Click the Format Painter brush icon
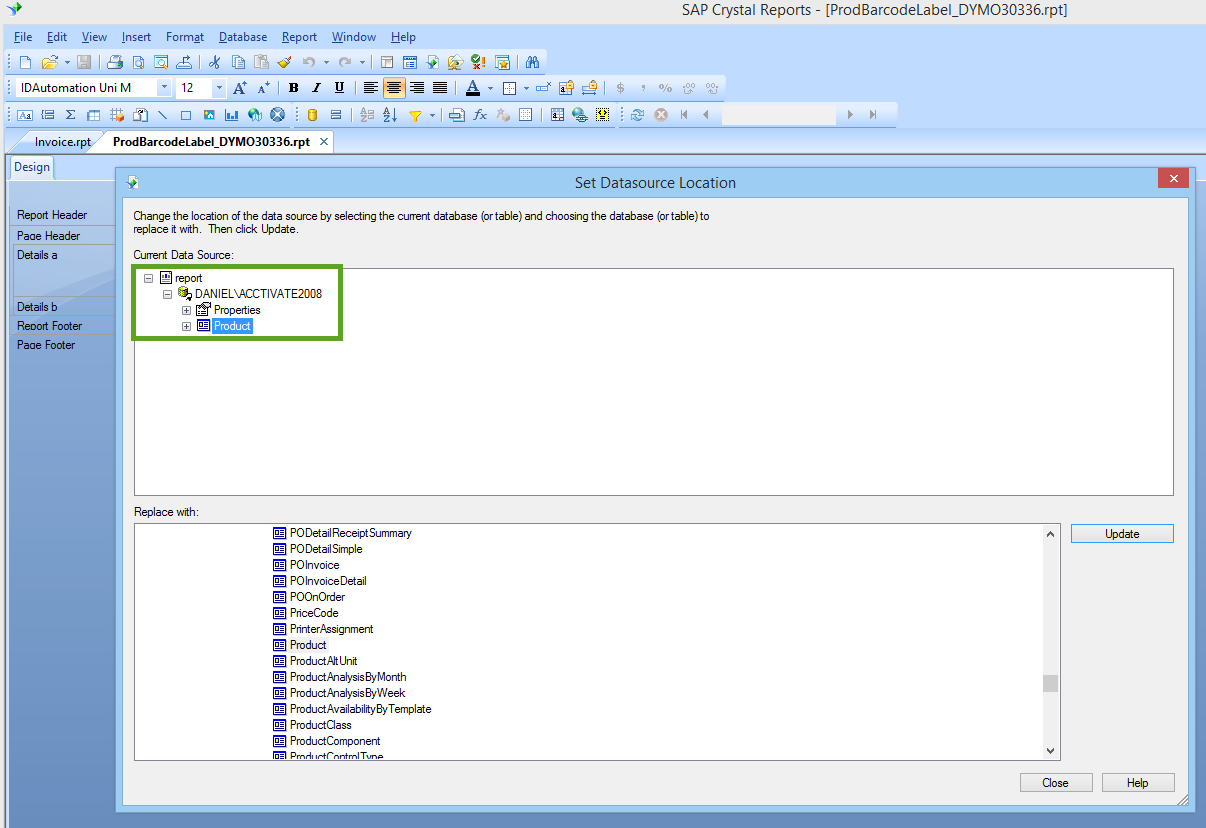 point(284,62)
